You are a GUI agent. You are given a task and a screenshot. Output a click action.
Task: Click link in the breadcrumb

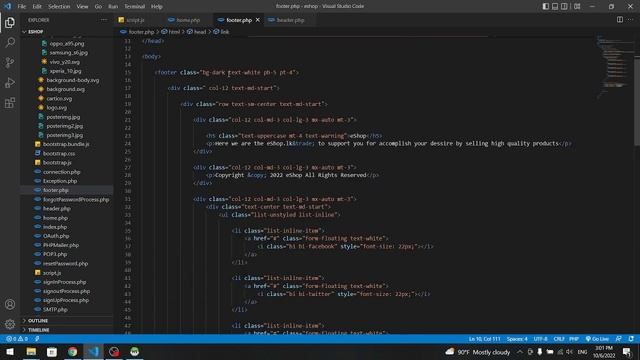click(224, 32)
